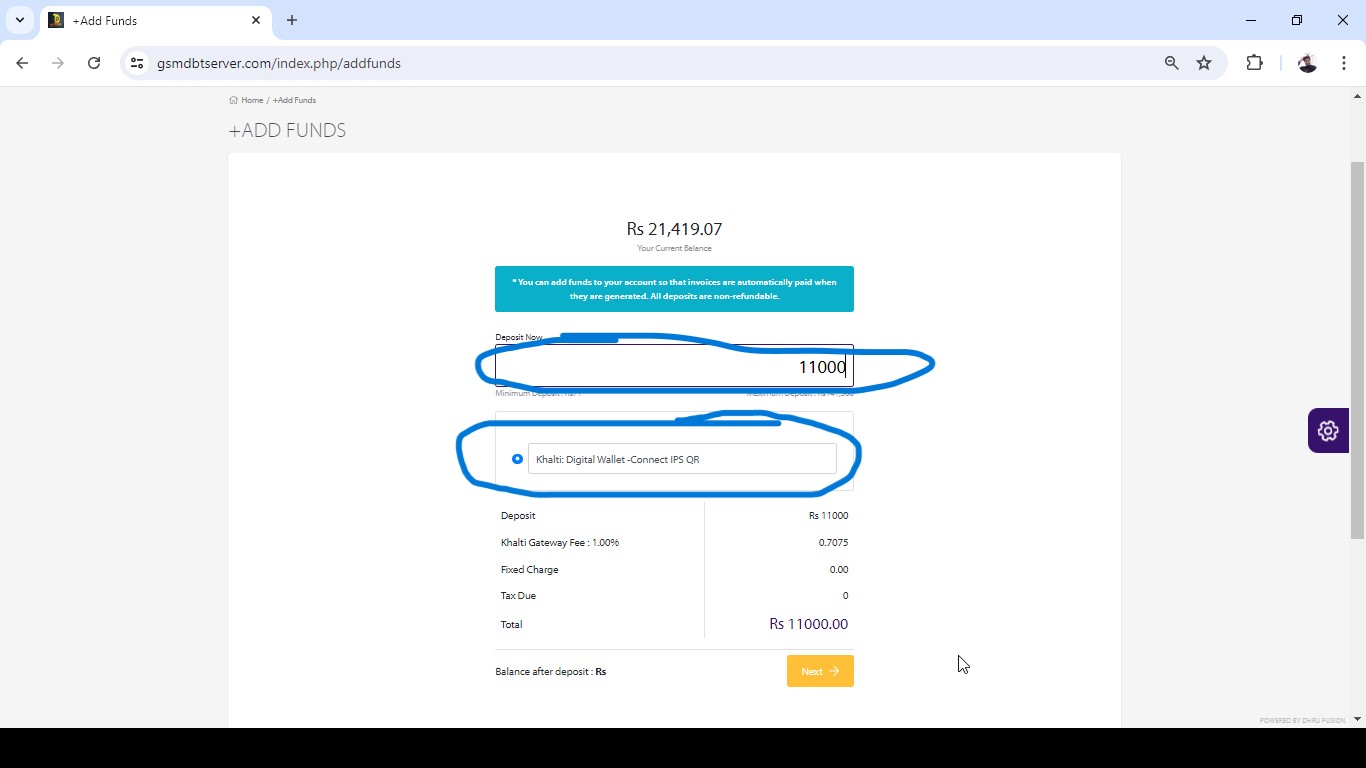Screen dimensions: 1366x768
Task: Click the Balance after deposit text
Action: tap(550, 671)
